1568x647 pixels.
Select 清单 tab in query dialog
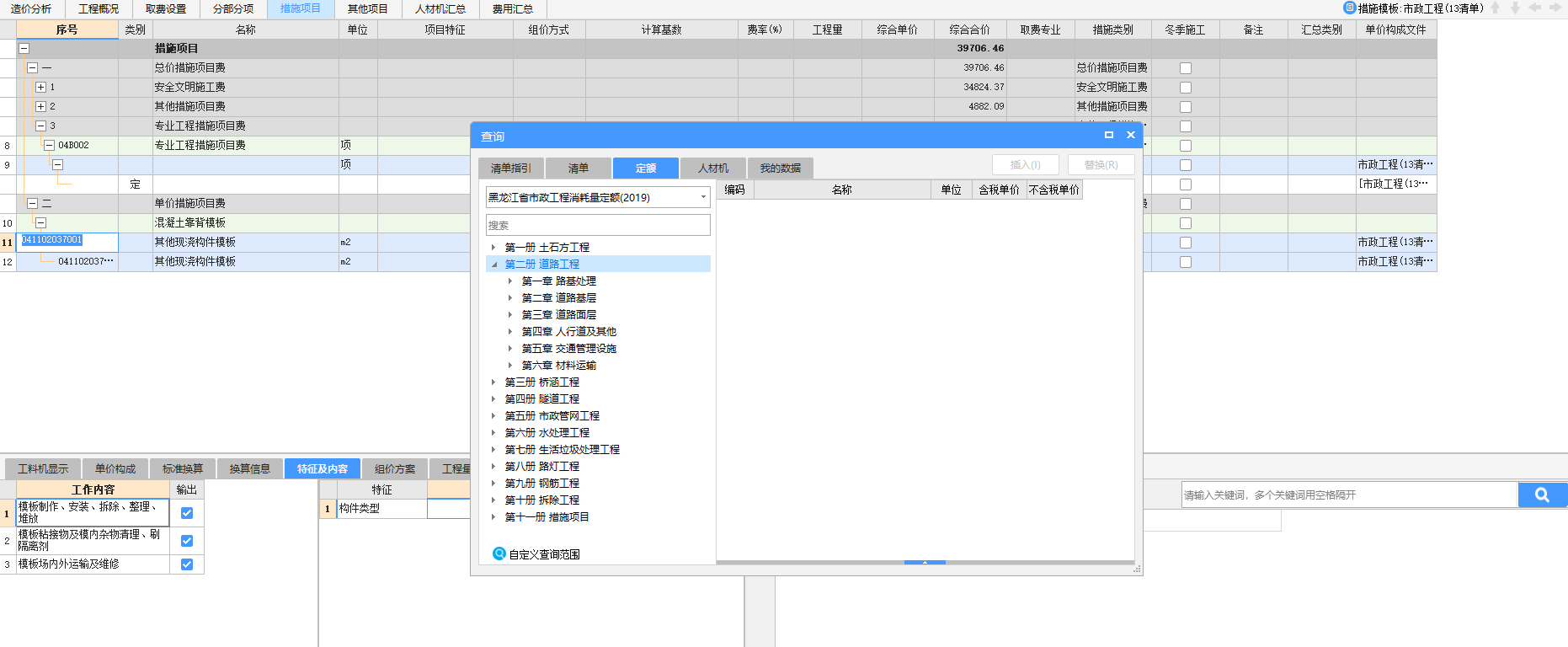click(x=579, y=168)
